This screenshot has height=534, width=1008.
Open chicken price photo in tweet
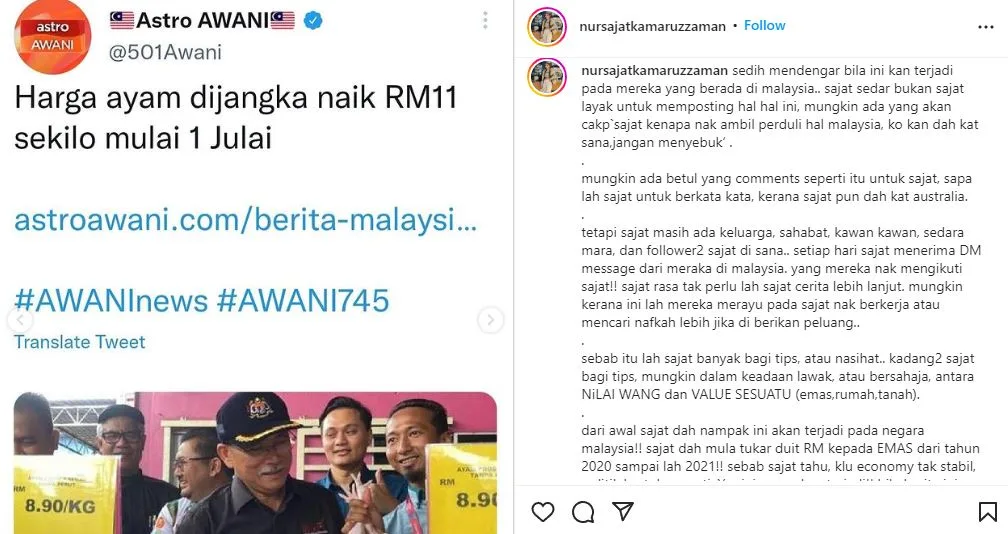(255, 463)
